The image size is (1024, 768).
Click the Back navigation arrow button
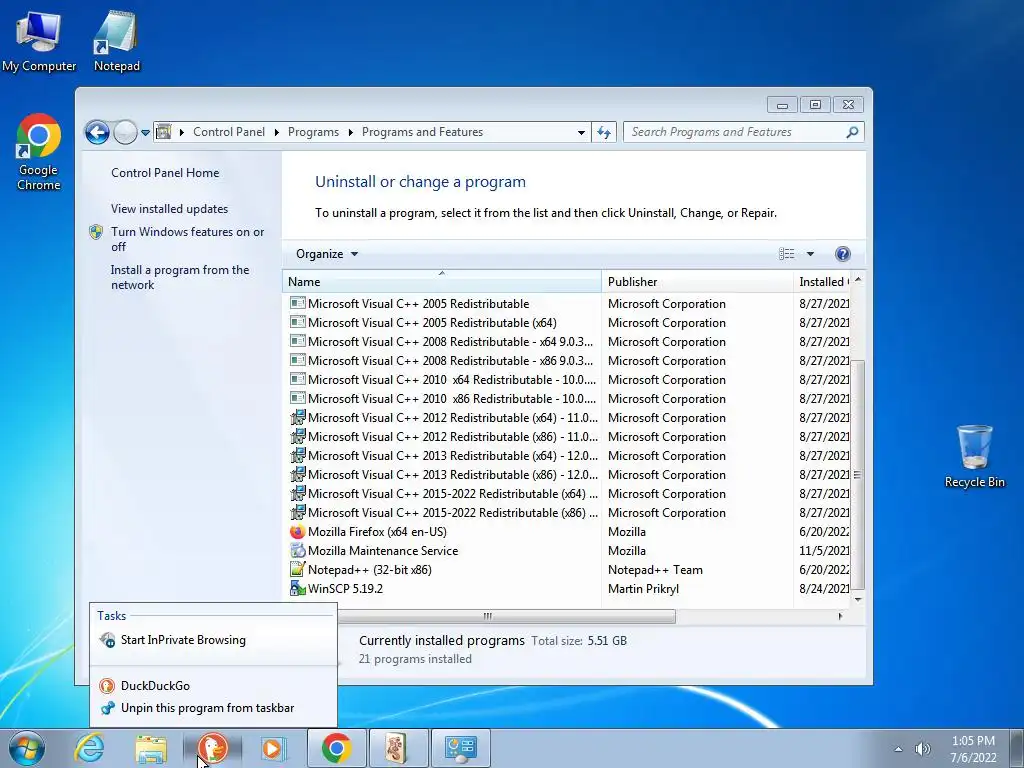coord(97,133)
